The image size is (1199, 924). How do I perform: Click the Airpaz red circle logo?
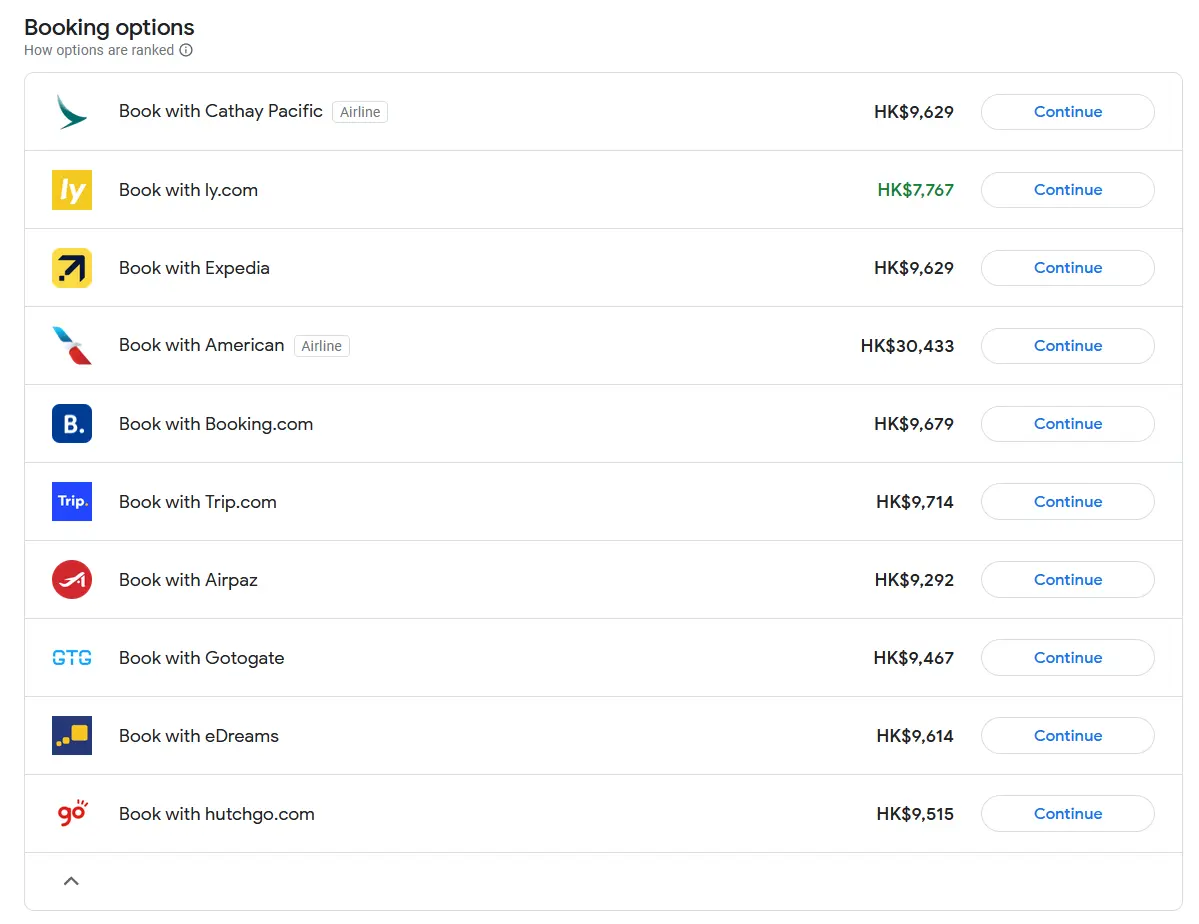click(x=72, y=580)
